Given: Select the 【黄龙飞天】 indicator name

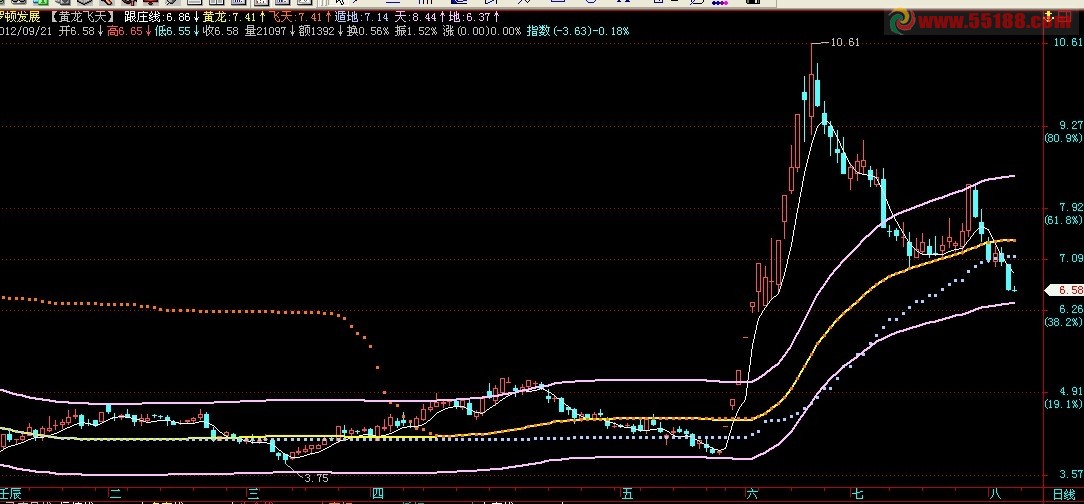Looking at the screenshot, I should point(84,17).
